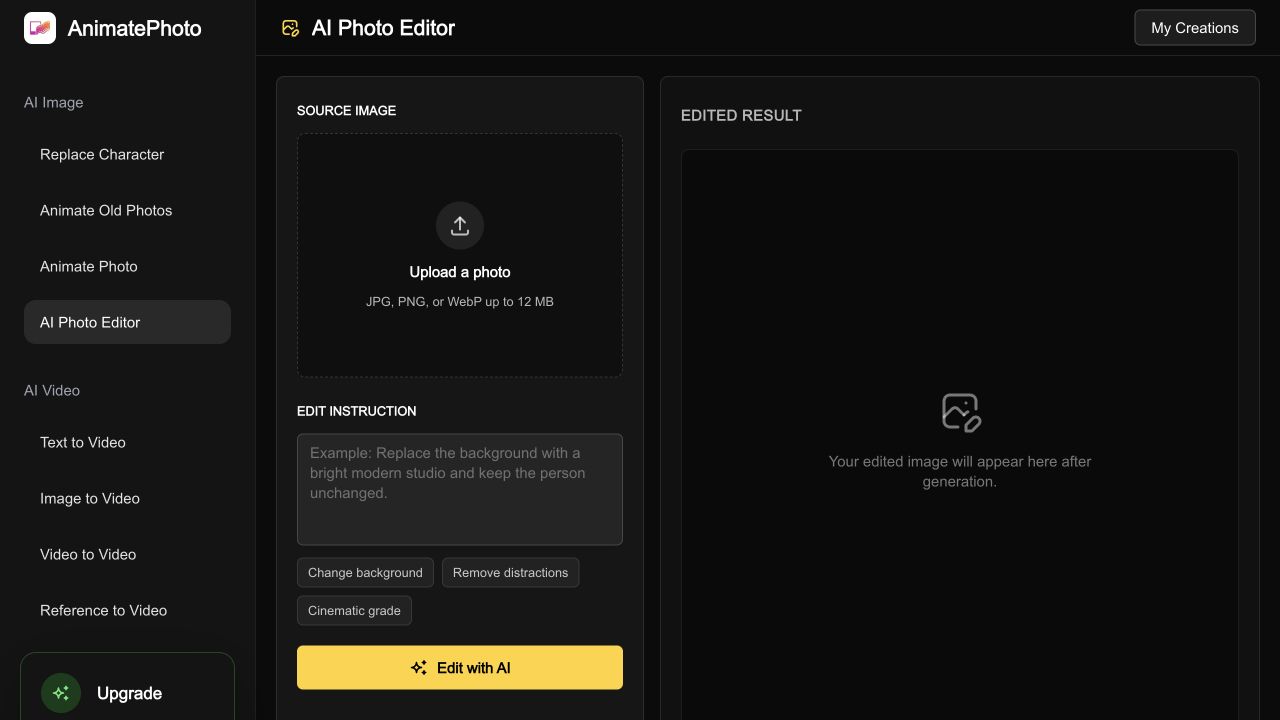Screen dimensions: 1280x720
Task: Click the yellow Edit with AI button
Action: point(460,667)
